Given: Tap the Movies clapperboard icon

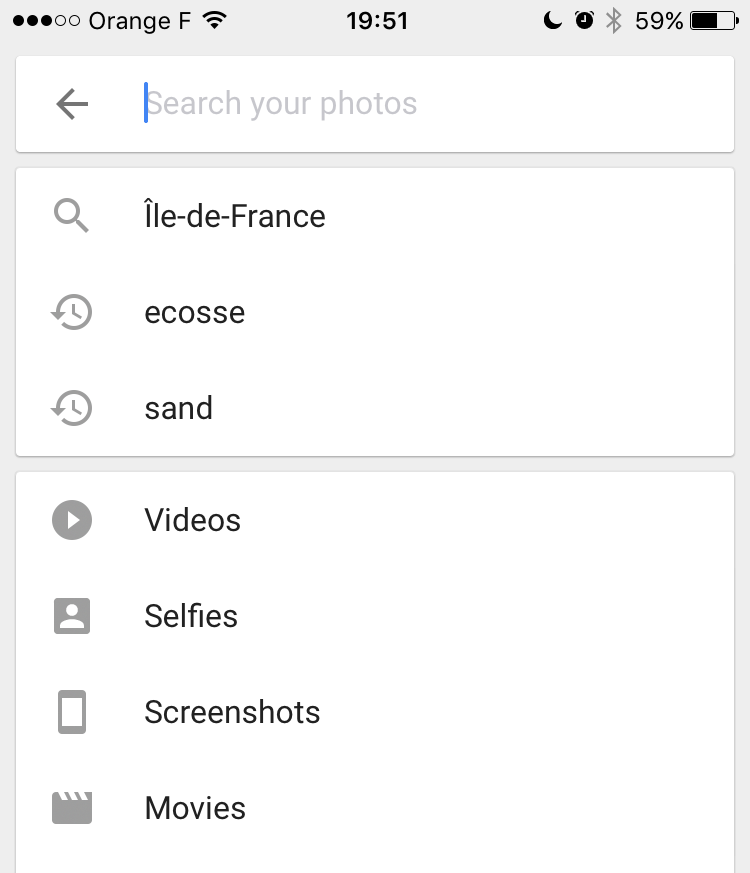Looking at the screenshot, I should (x=71, y=808).
